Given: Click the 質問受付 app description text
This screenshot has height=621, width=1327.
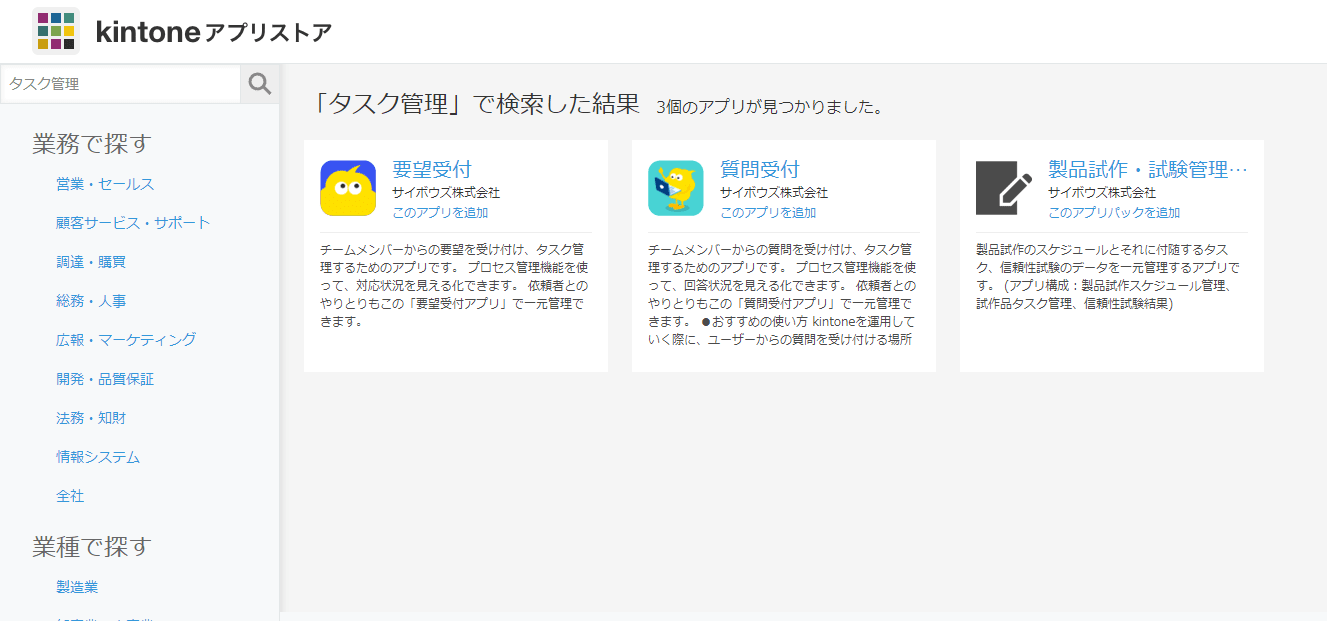Looking at the screenshot, I should pos(782,294).
